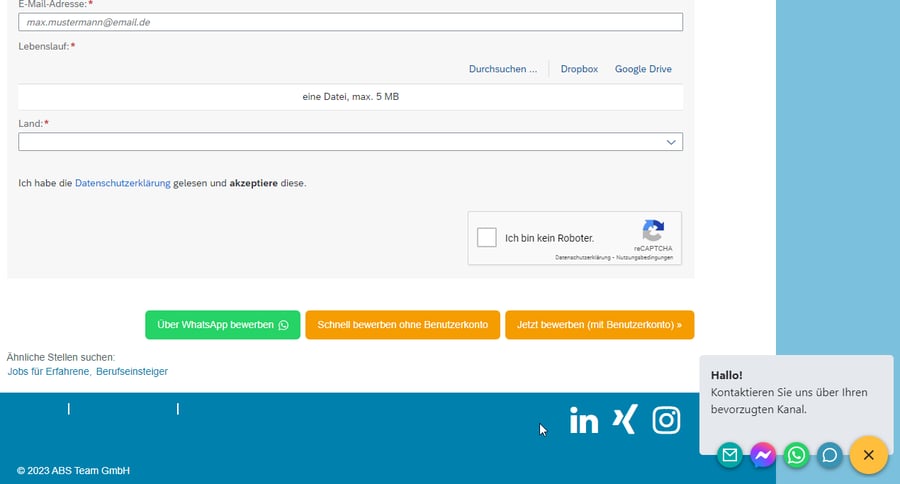The height and width of the screenshot is (484, 900).
Task: Click 'Über WhatsApp bewerben' green button
Action: (x=222, y=325)
